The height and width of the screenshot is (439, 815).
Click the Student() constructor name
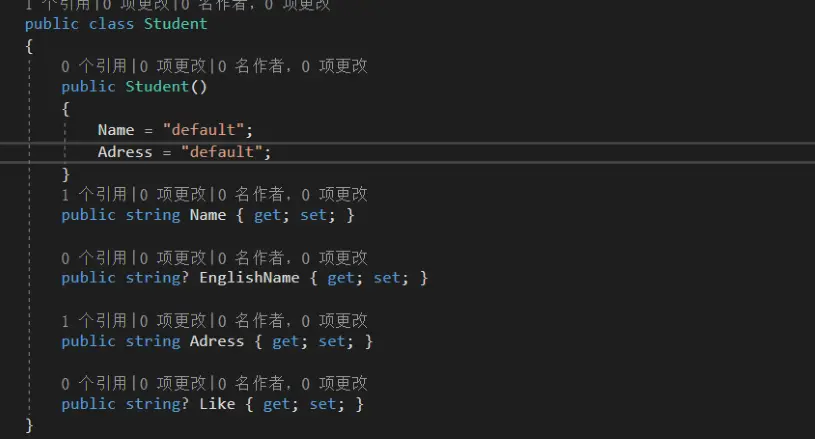(x=158, y=87)
